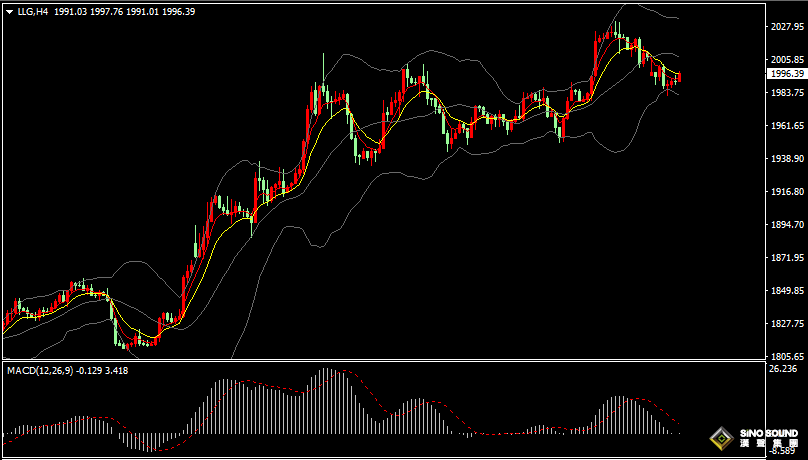
Task: Click the latest red candlestick on chart
Action: pos(678,78)
